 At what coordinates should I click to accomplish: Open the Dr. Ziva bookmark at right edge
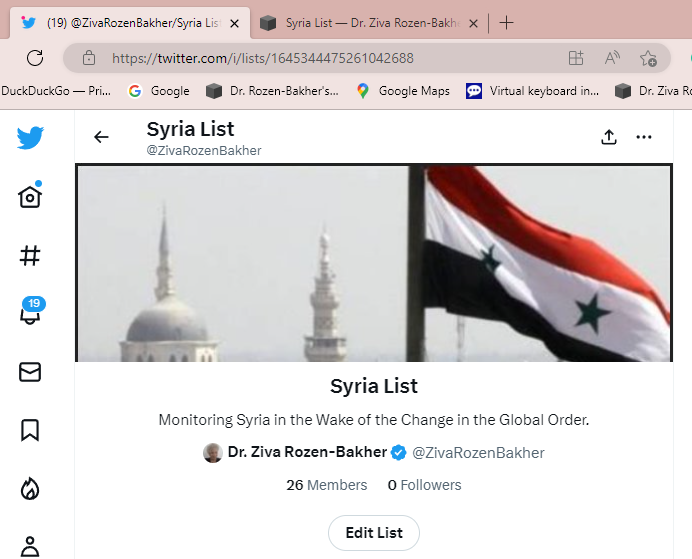[x=653, y=91]
